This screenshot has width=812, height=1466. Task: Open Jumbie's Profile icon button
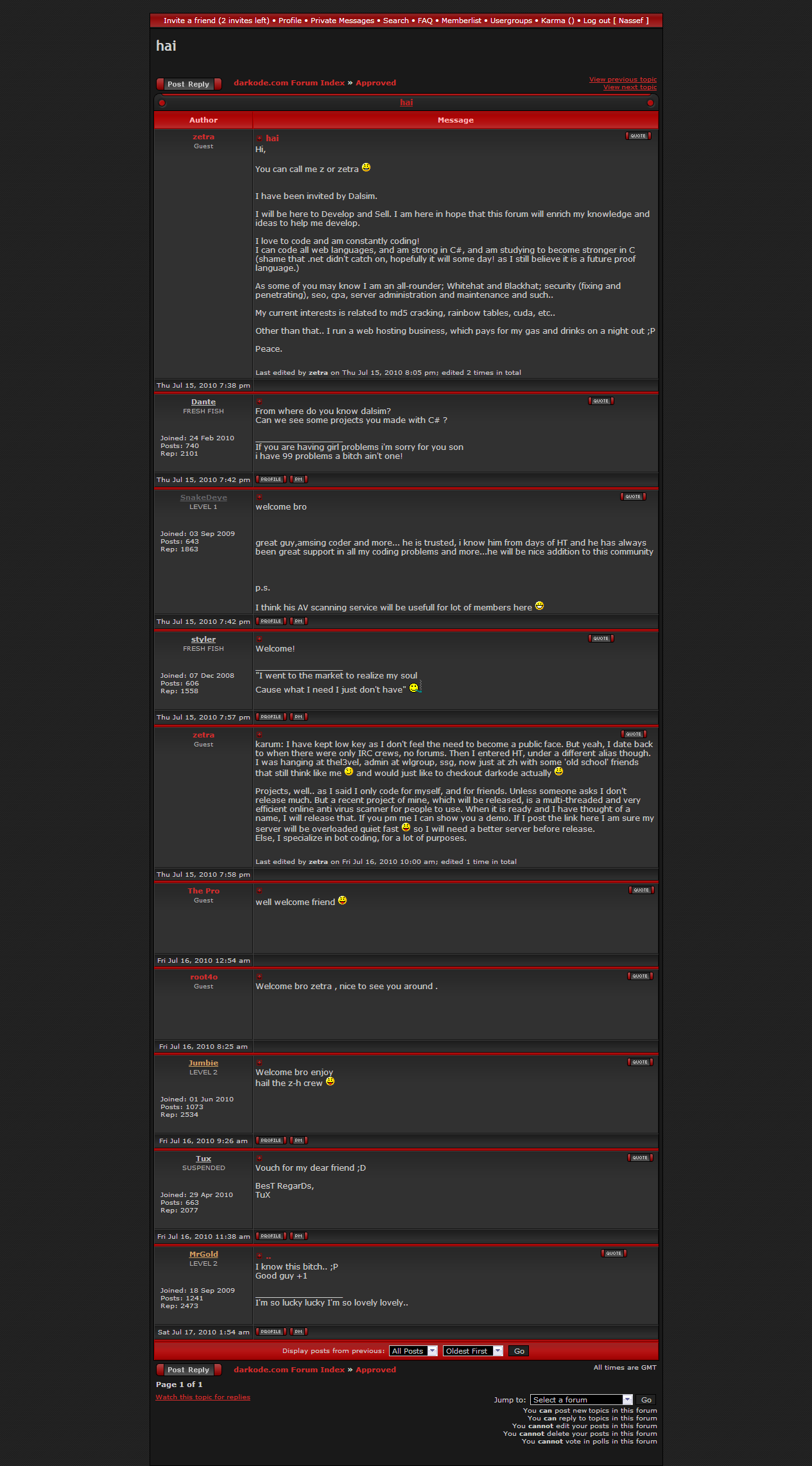(271, 1141)
